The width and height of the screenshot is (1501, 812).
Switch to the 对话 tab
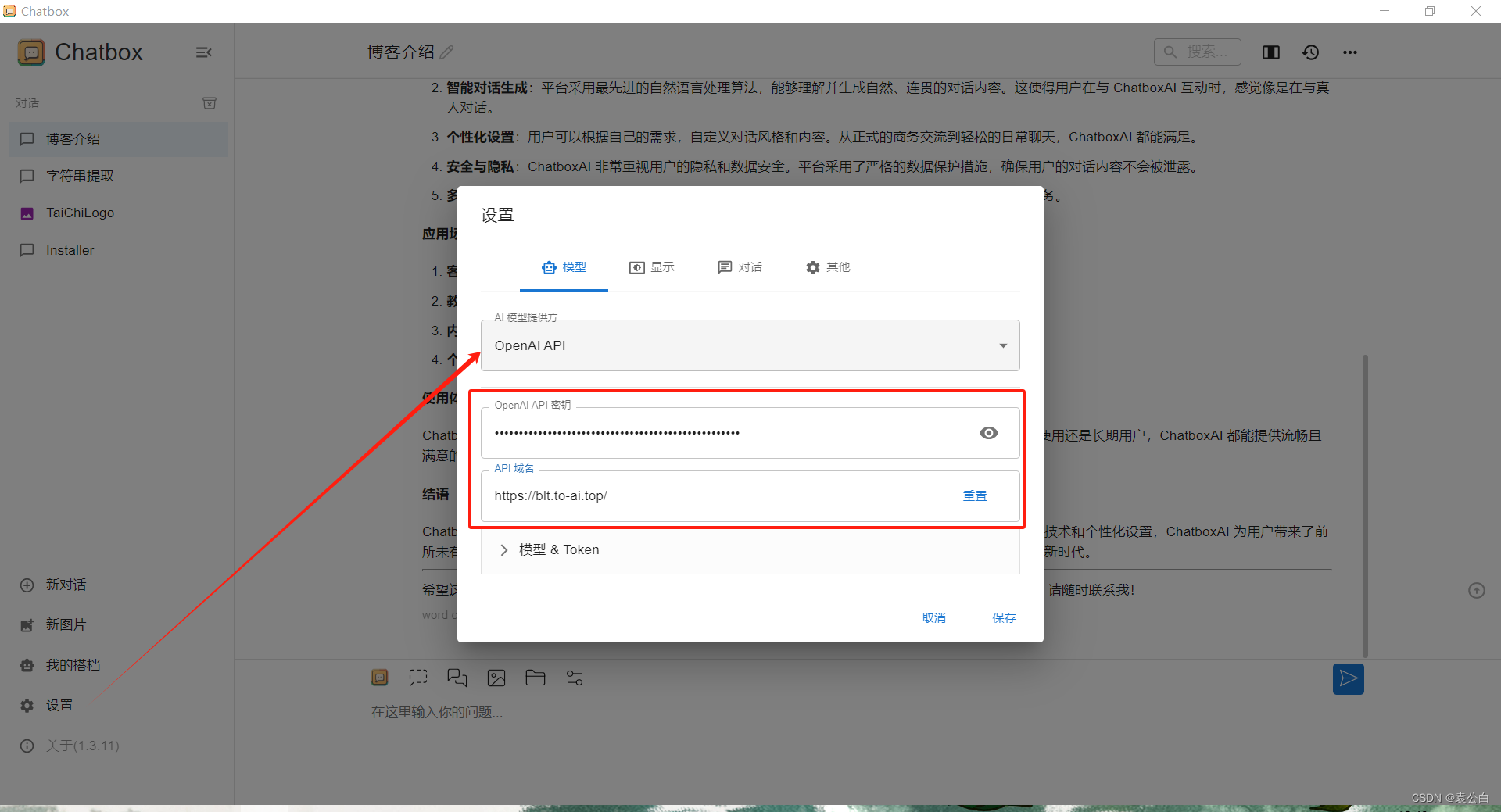point(740,267)
